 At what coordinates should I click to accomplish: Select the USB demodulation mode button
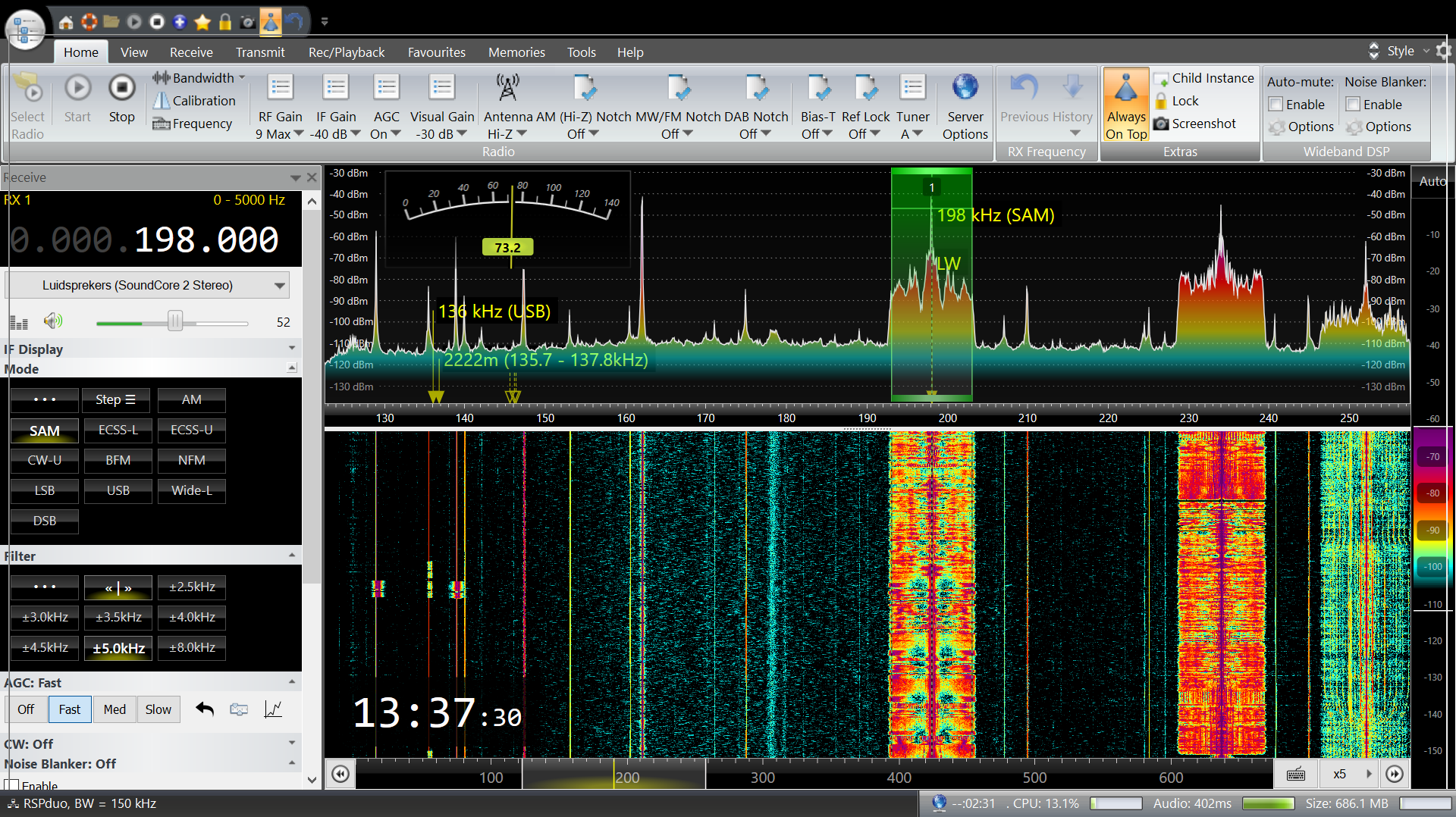(x=118, y=490)
